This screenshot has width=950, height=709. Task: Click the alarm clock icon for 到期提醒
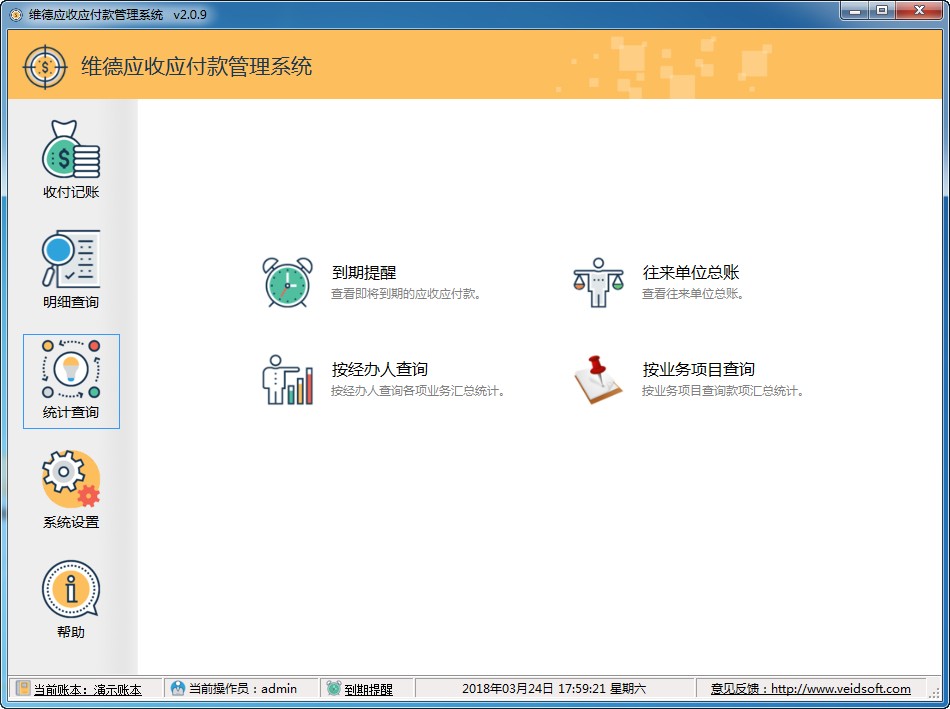(x=286, y=282)
